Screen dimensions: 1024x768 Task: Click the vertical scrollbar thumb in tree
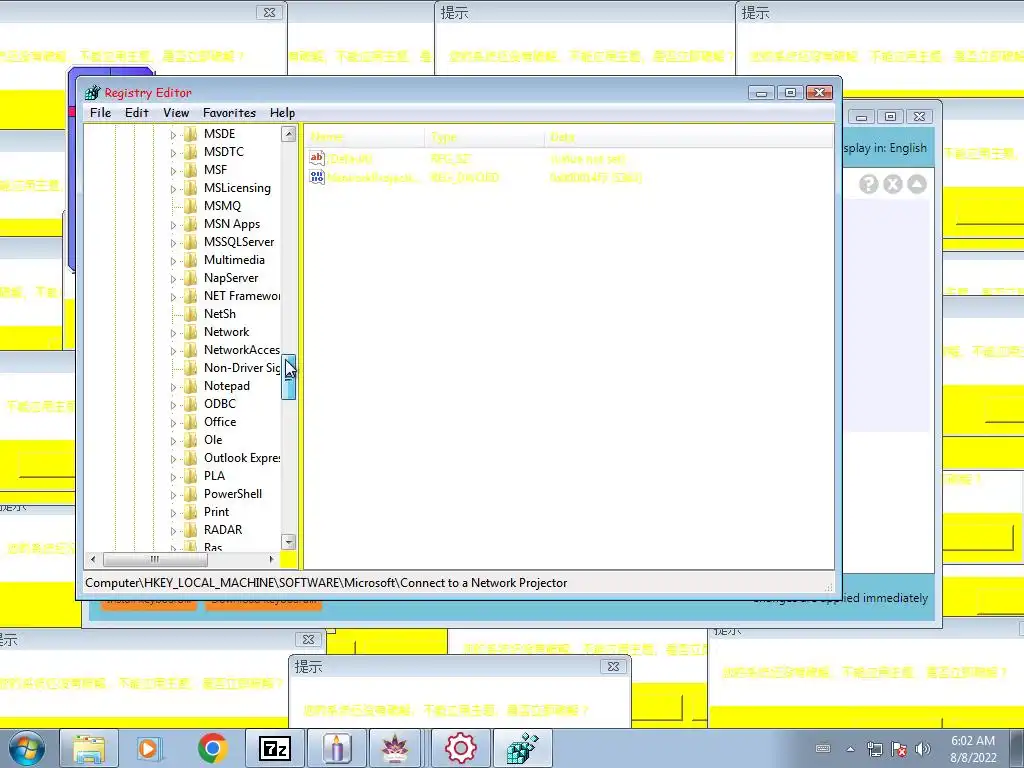288,377
